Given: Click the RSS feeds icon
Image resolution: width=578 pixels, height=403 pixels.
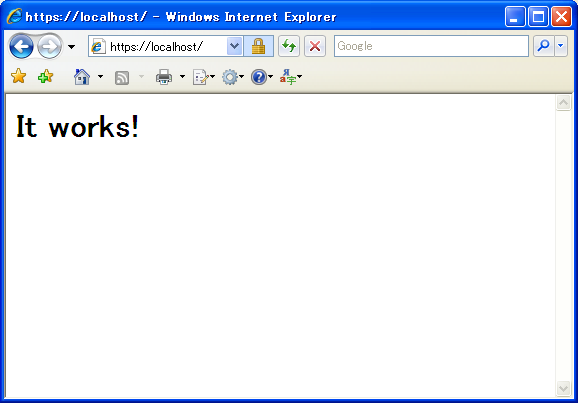Looking at the screenshot, I should pyautogui.click(x=122, y=77).
